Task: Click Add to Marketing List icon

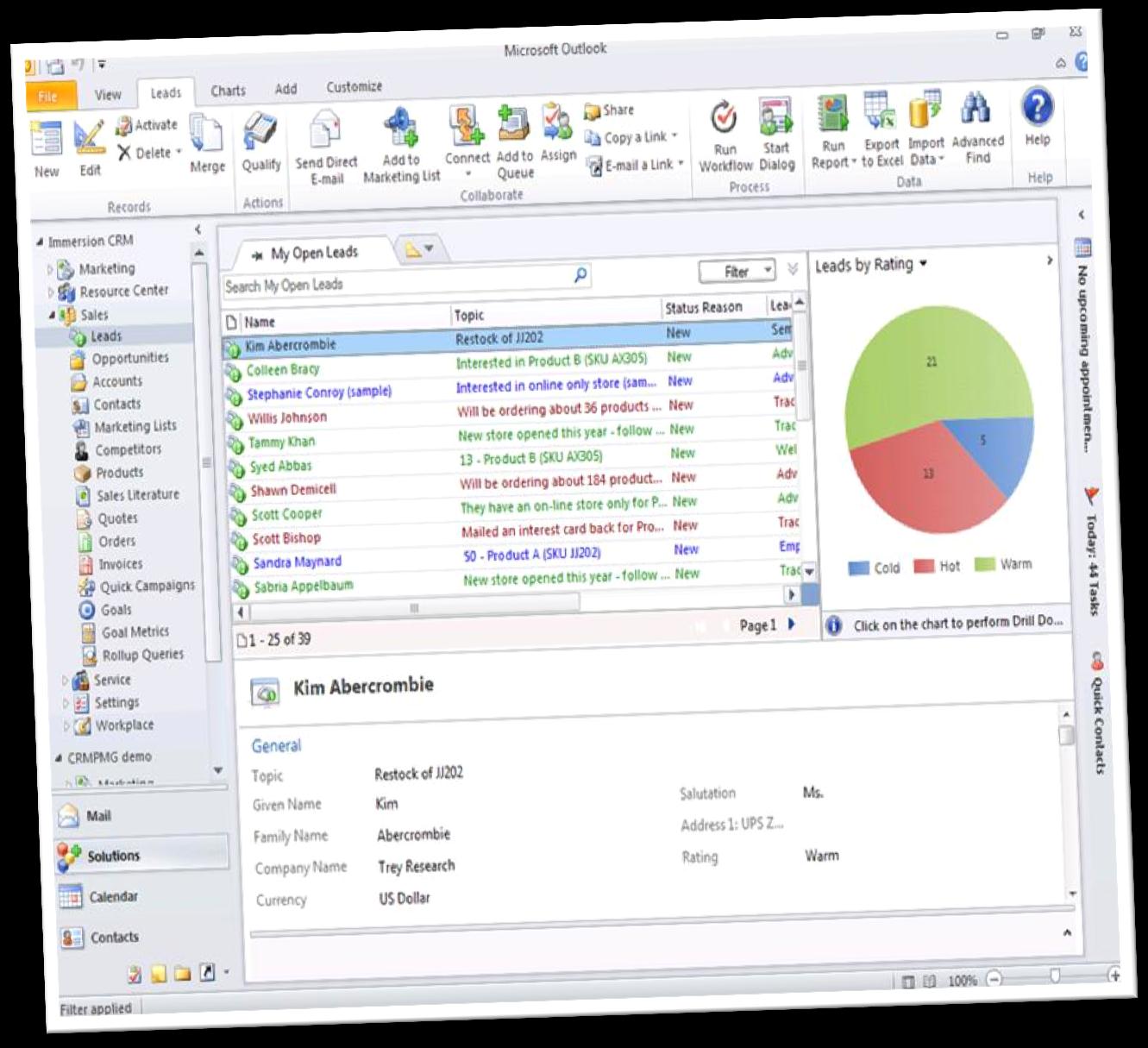Action: pyautogui.click(x=401, y=128)
